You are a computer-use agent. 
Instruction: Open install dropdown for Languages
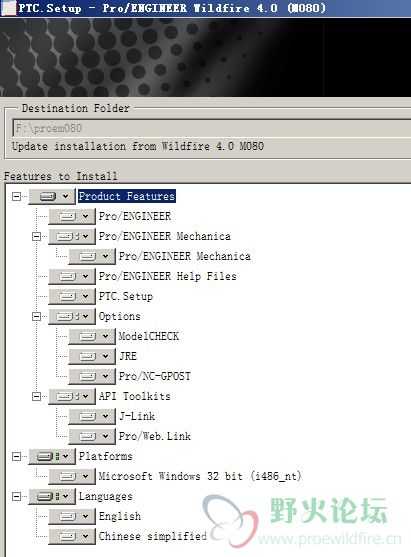tap(52, 497)
